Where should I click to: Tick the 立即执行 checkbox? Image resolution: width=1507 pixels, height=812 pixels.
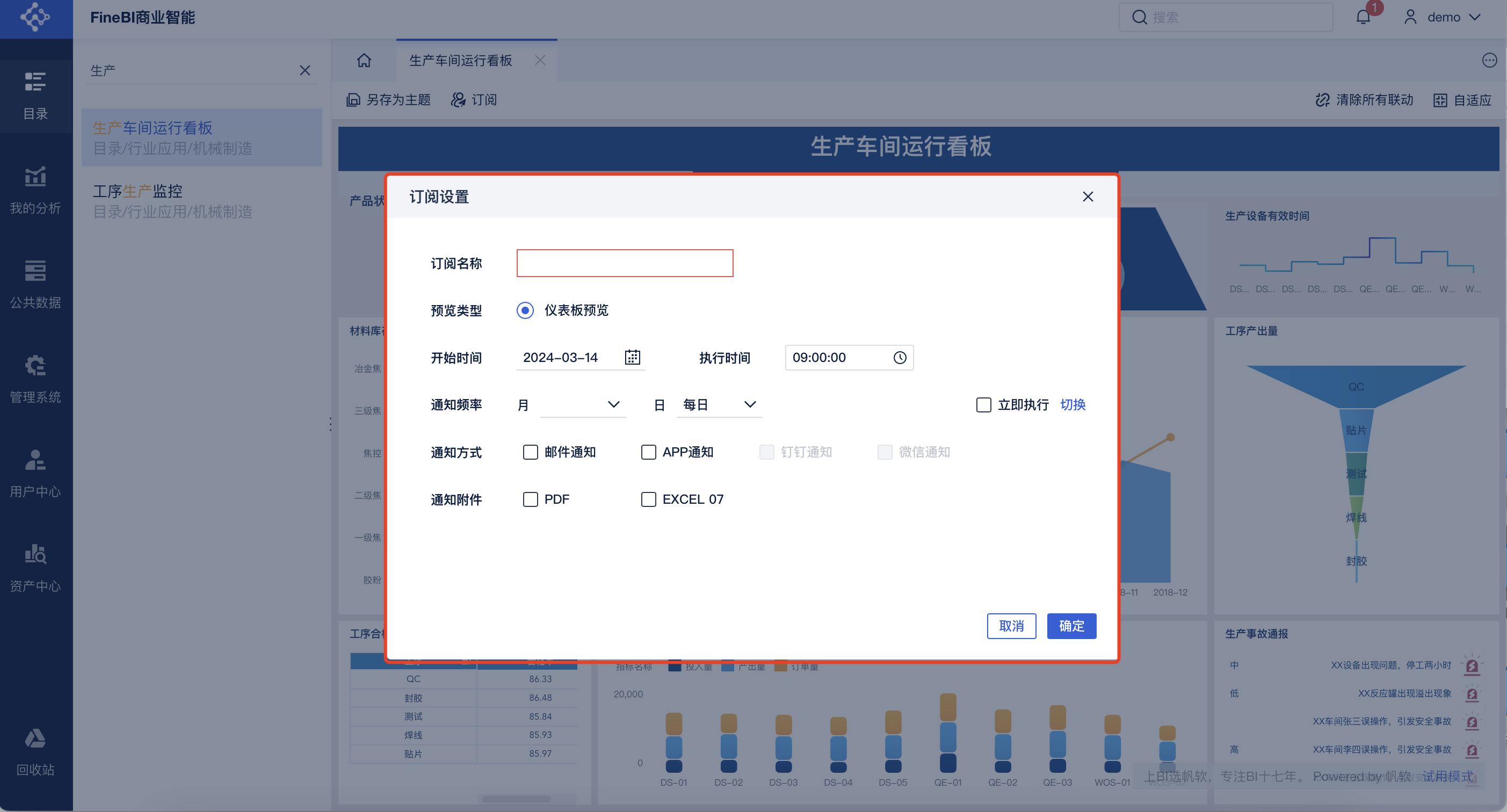pyautogui.click(x=983, y=404)
